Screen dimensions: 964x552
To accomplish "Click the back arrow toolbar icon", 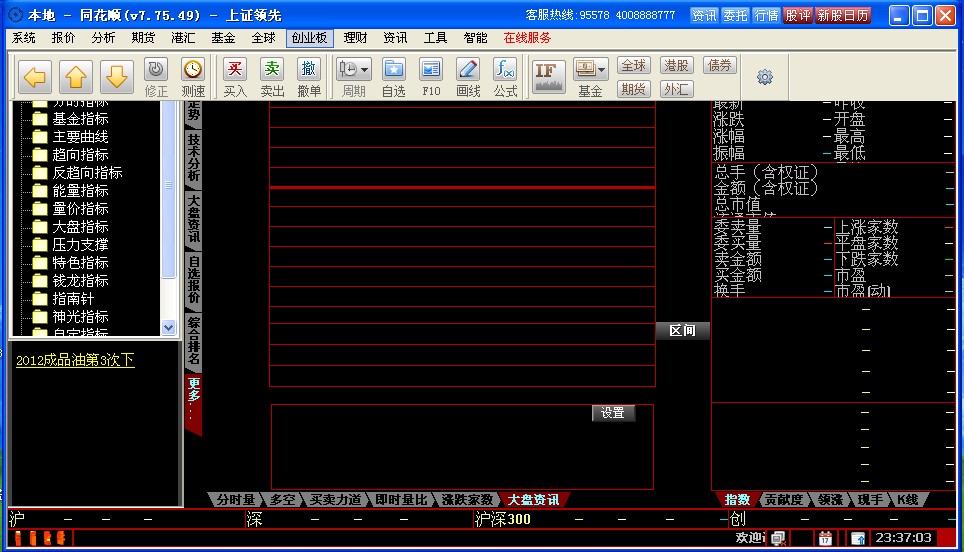I will [35, 77].
